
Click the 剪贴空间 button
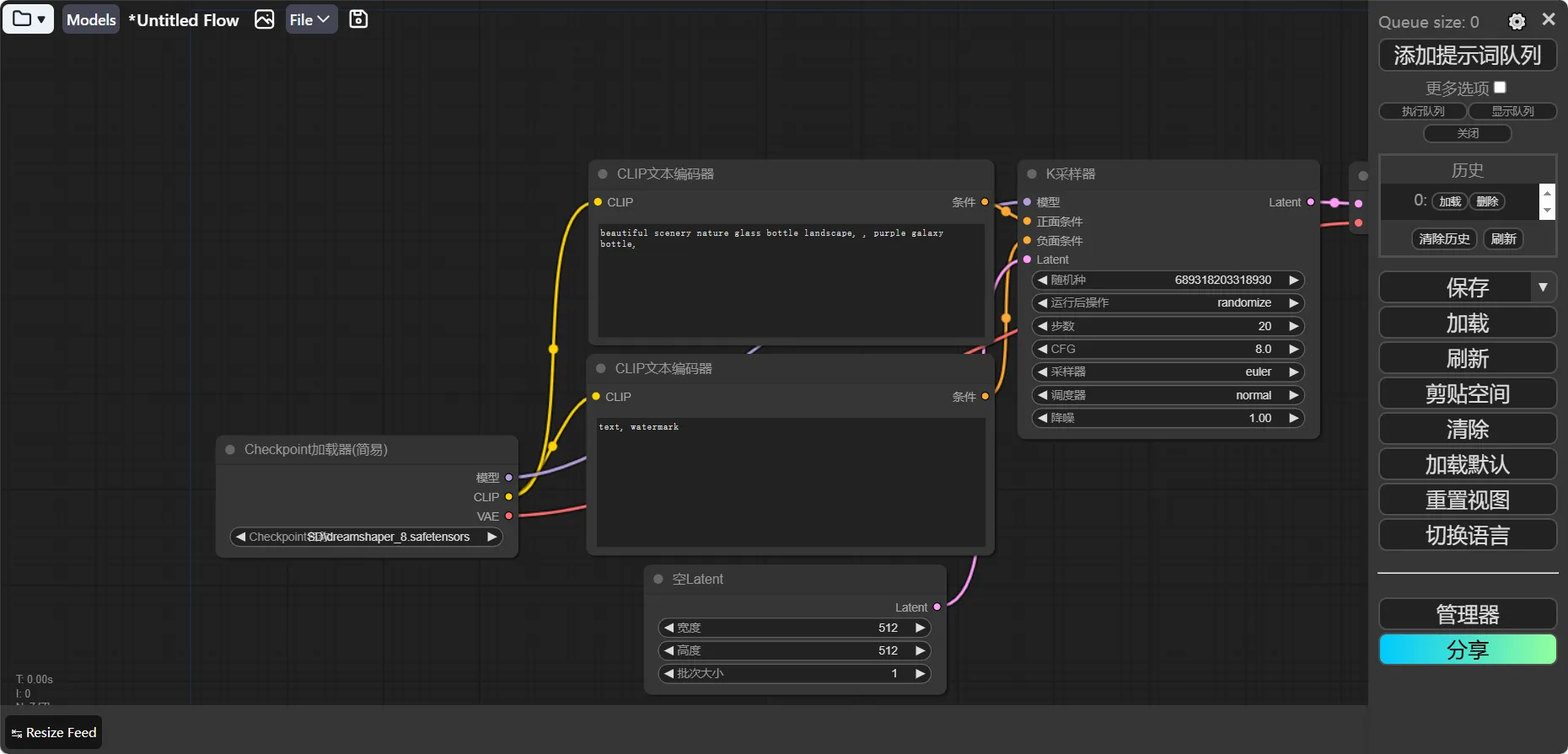pos(1468,393)
